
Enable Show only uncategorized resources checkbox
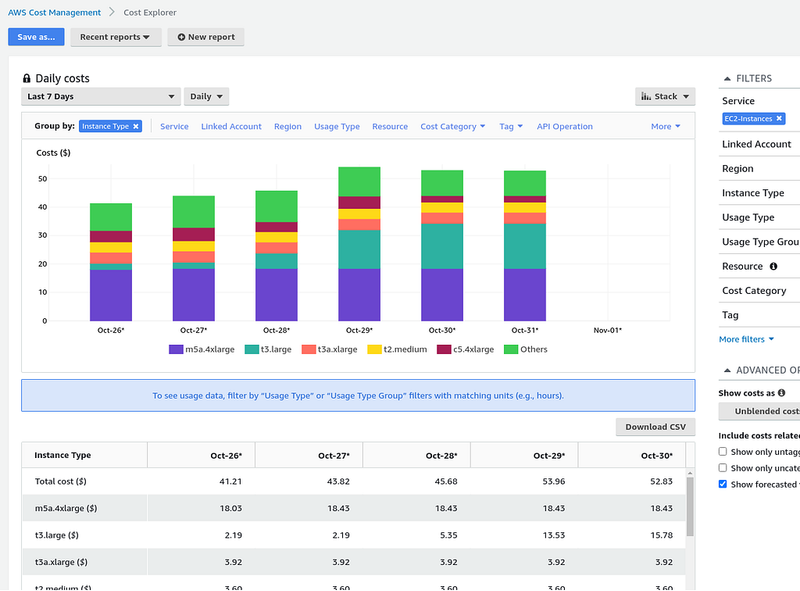723,467
